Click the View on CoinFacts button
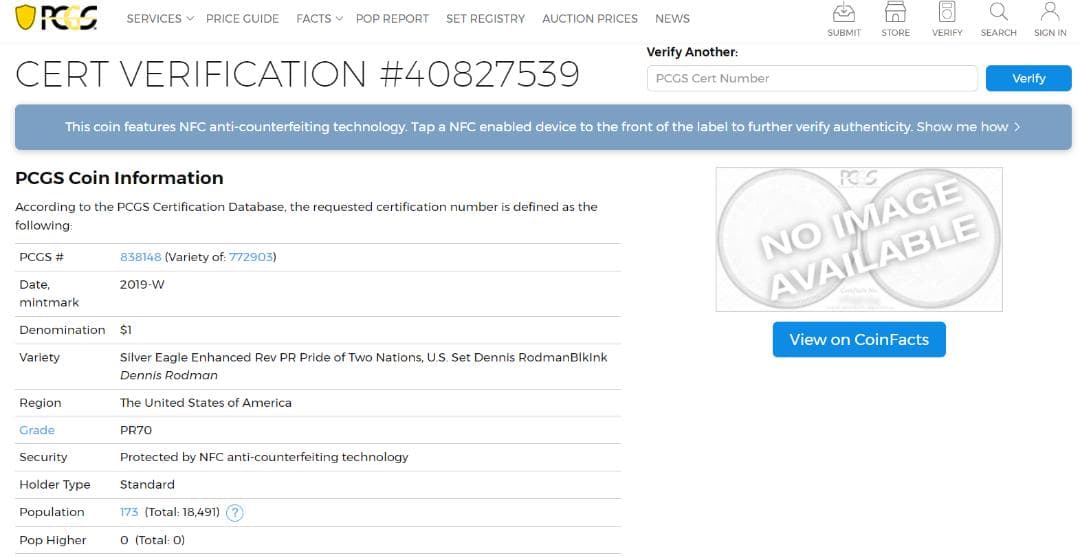Viewport: 1080px width, 558px height. point(859,339)
